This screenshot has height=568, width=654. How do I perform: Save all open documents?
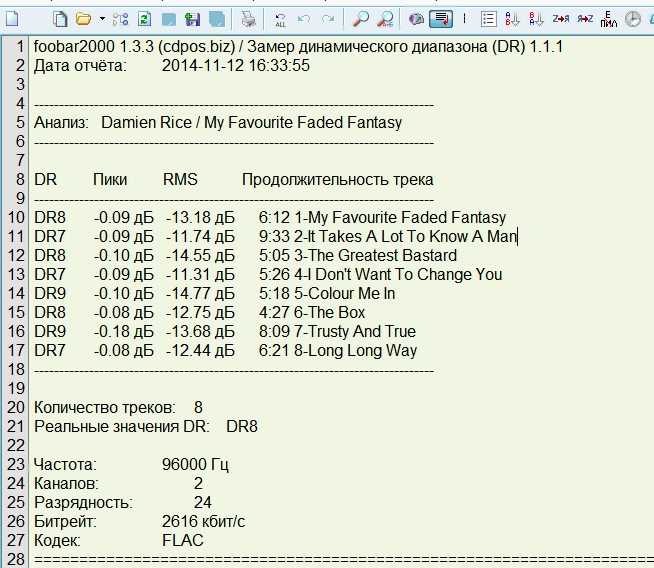(x=217, y=19)
